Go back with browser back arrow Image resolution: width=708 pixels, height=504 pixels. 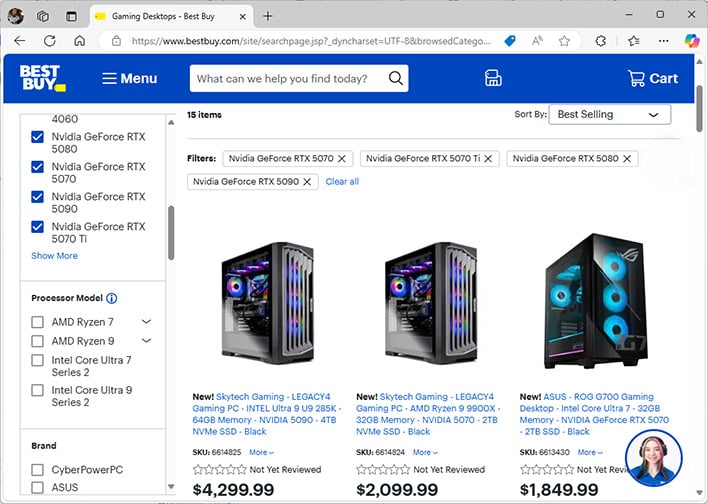tap(20, 41)
